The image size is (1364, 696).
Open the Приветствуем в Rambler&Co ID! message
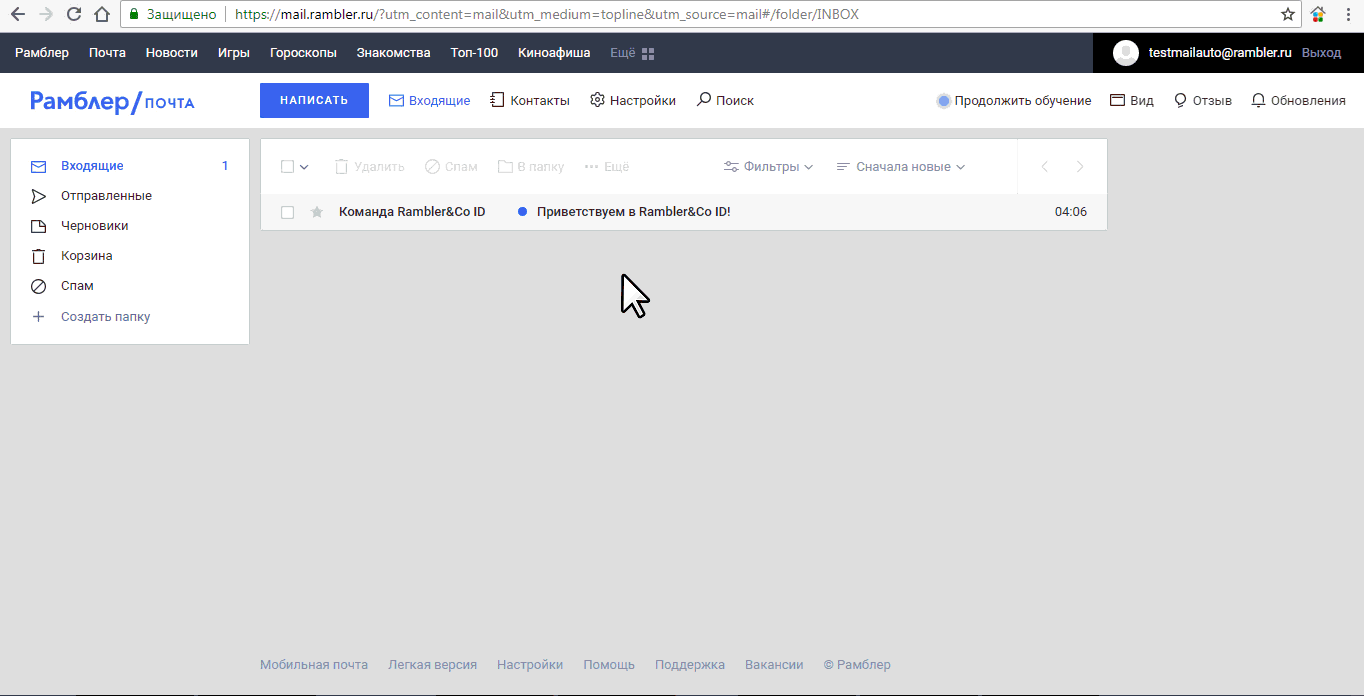634,212
